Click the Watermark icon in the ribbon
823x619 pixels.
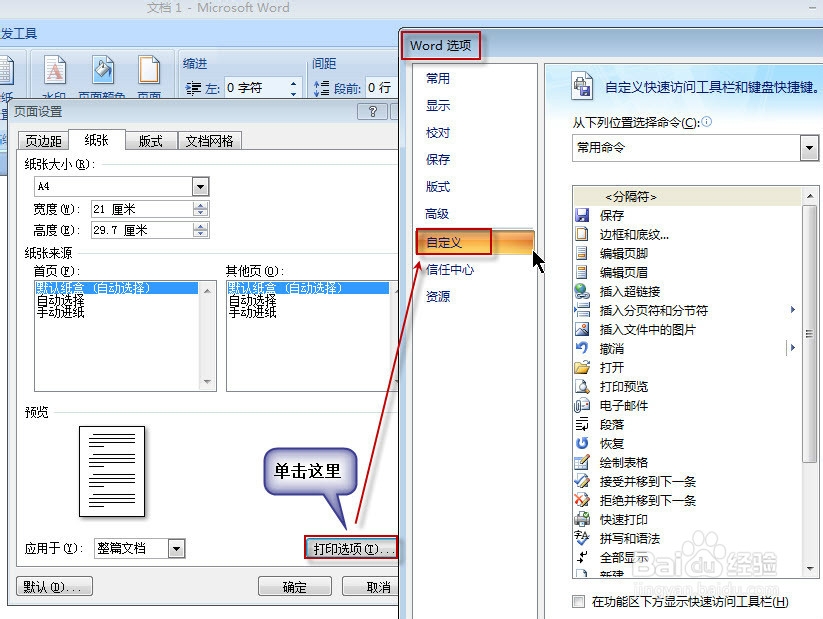55,70
